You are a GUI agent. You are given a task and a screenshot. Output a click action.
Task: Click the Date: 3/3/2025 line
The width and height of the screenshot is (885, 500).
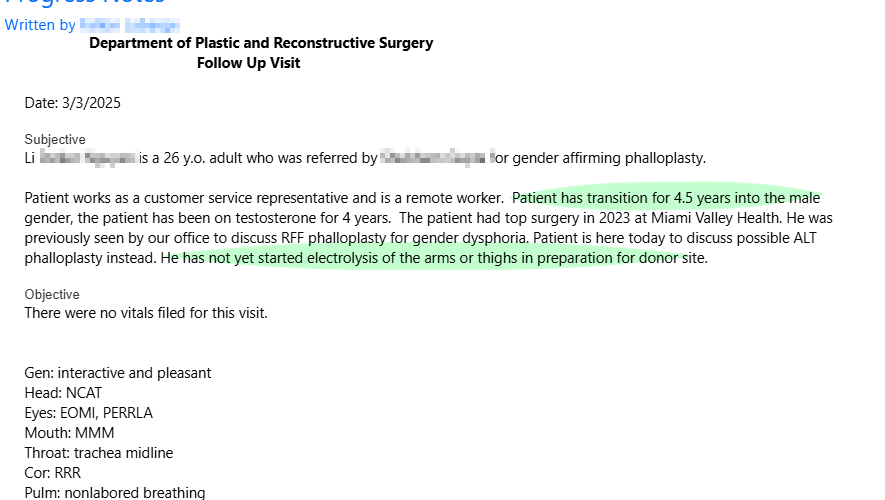72,103
